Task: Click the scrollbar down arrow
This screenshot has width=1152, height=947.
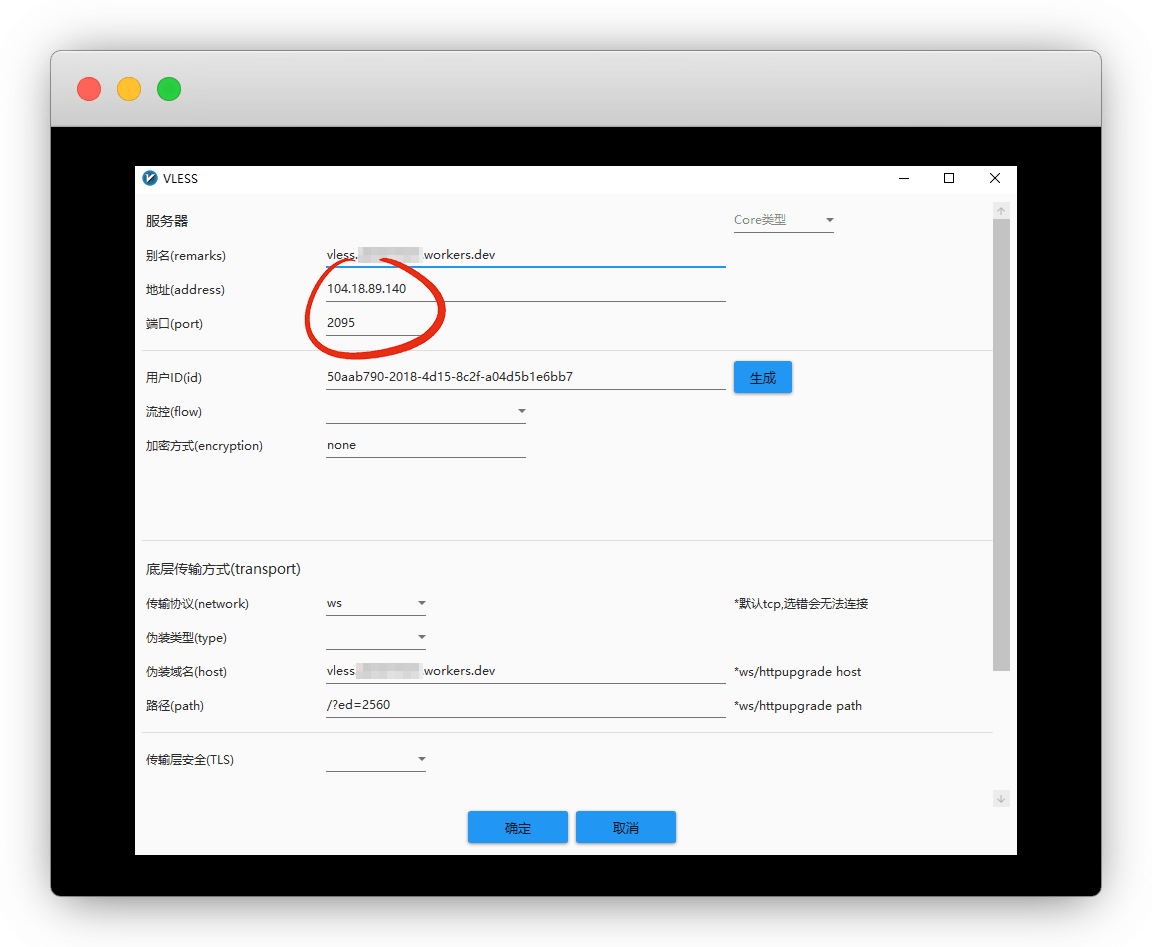Action: pos(1001,798)
